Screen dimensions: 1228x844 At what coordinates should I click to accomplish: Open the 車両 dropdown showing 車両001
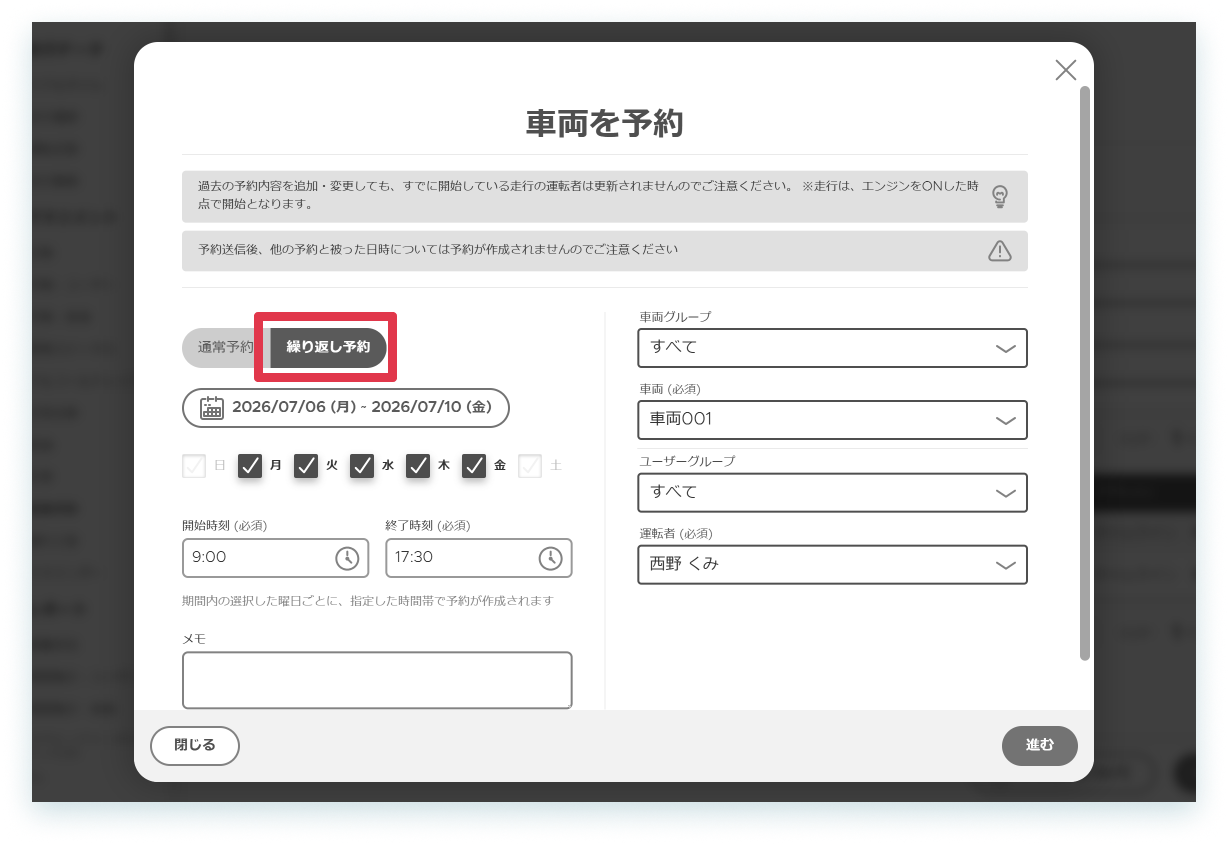[832, 420]
